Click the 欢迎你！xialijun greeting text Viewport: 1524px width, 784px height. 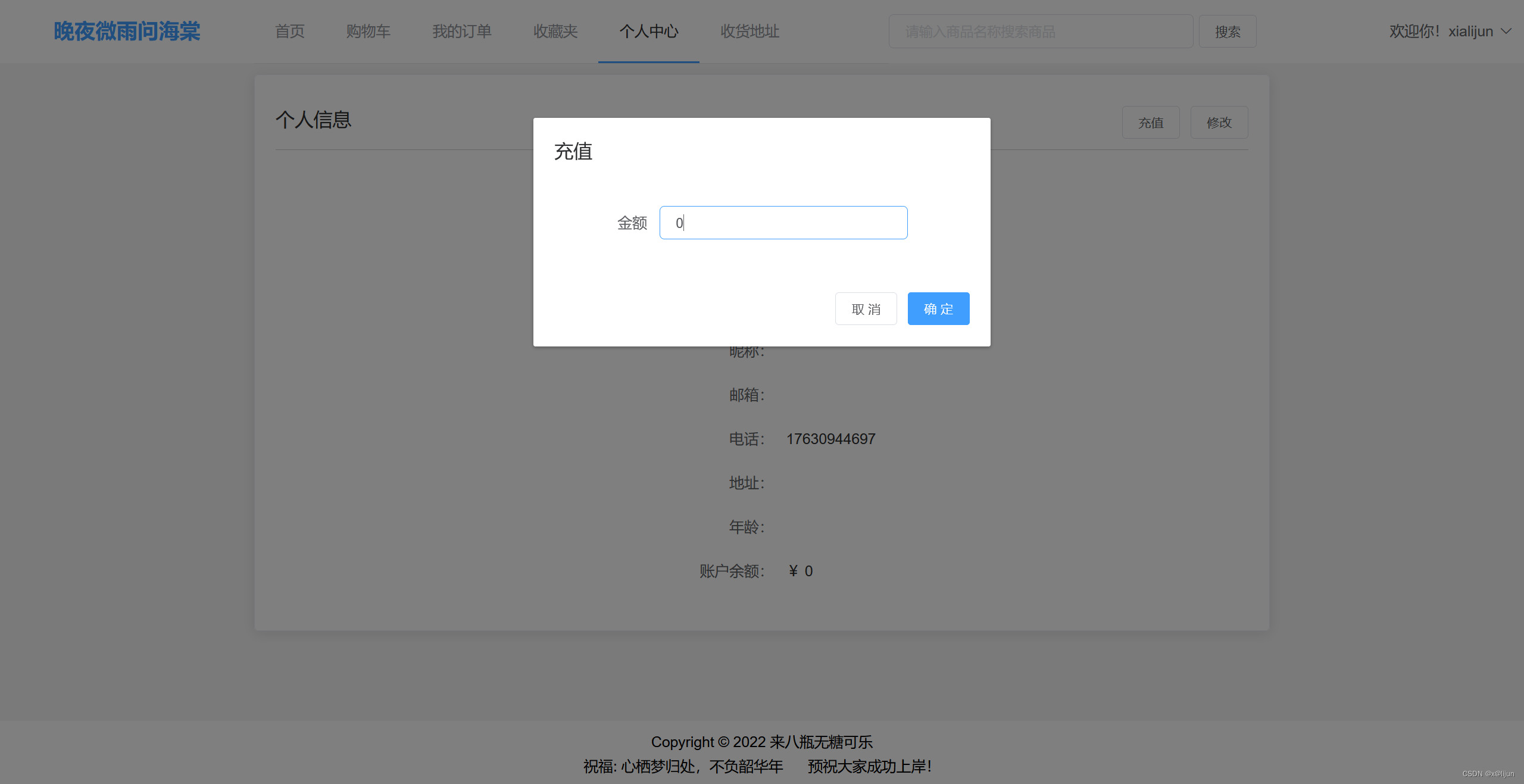point(1441,31)
